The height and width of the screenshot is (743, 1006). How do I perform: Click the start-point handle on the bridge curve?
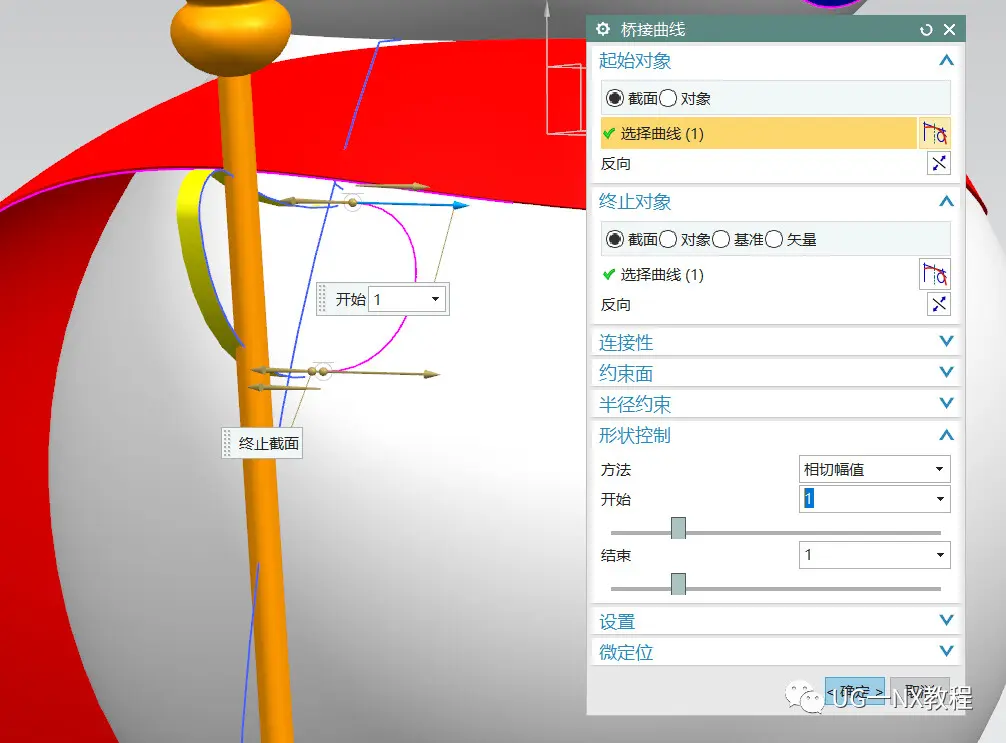352,203
